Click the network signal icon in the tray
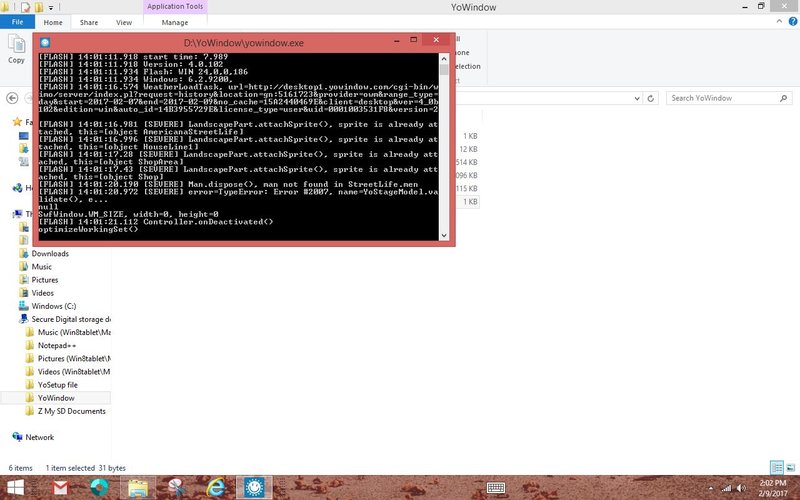Viewport: 800px width, 500px height. click(x=726, y=488)
